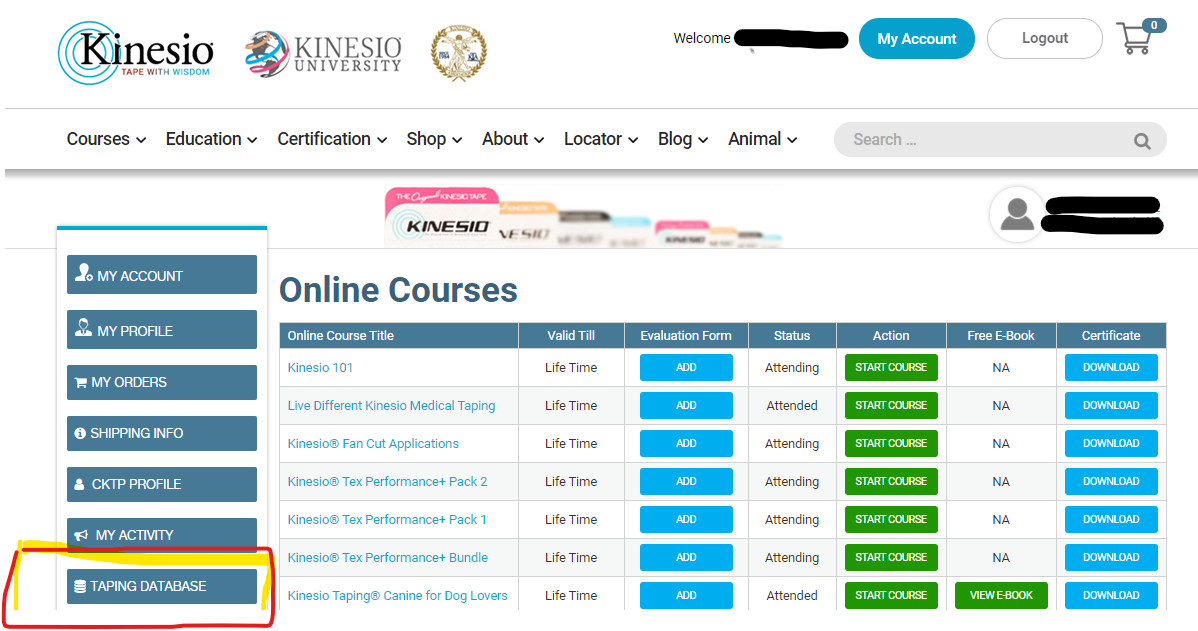This screenshot has height=631, width=1198.
Task: Click the user avatar profile icon
Action: pyautogui.click(x=1017, y=215)
